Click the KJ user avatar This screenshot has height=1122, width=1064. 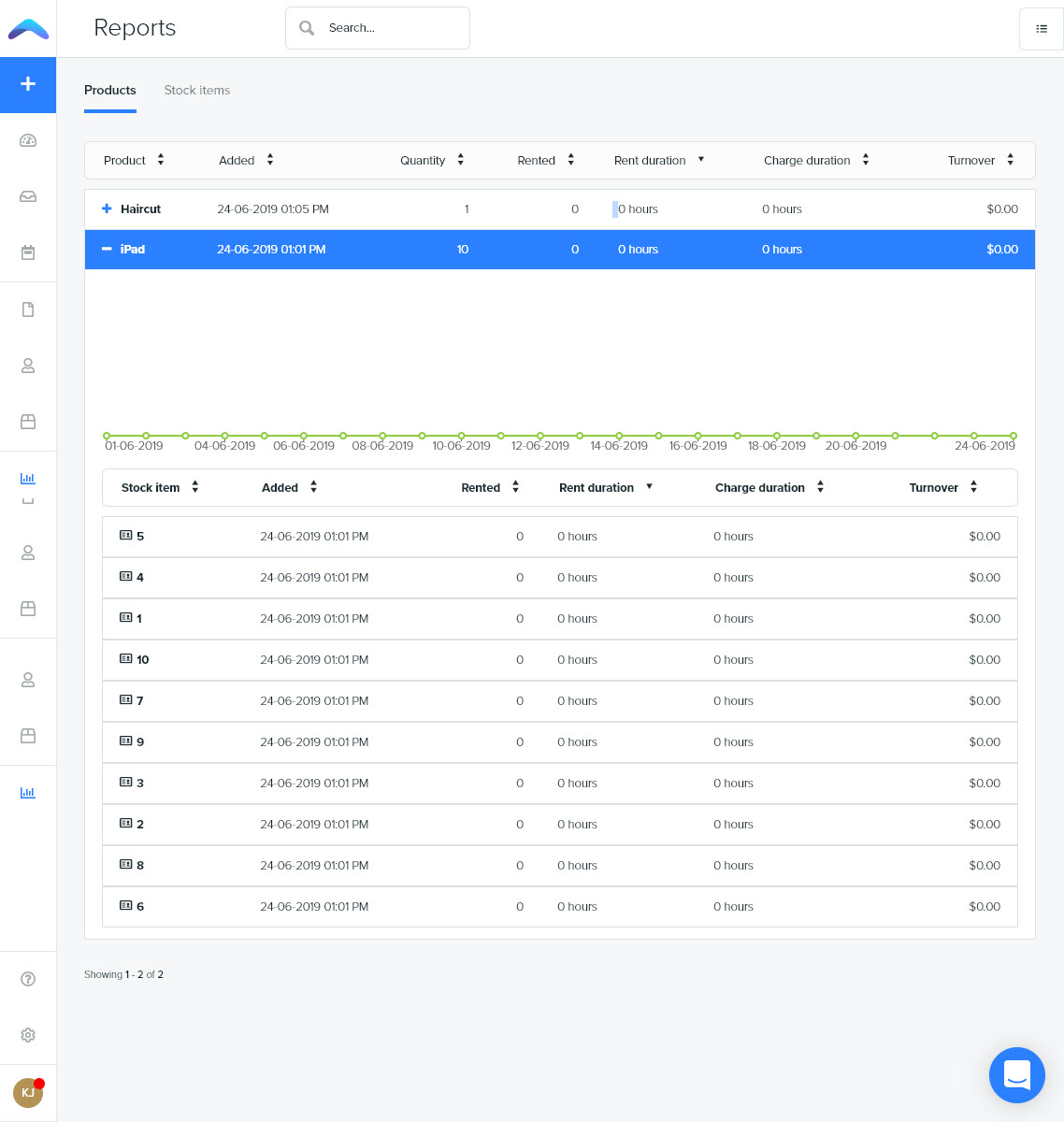click(x=28, y=1092)
